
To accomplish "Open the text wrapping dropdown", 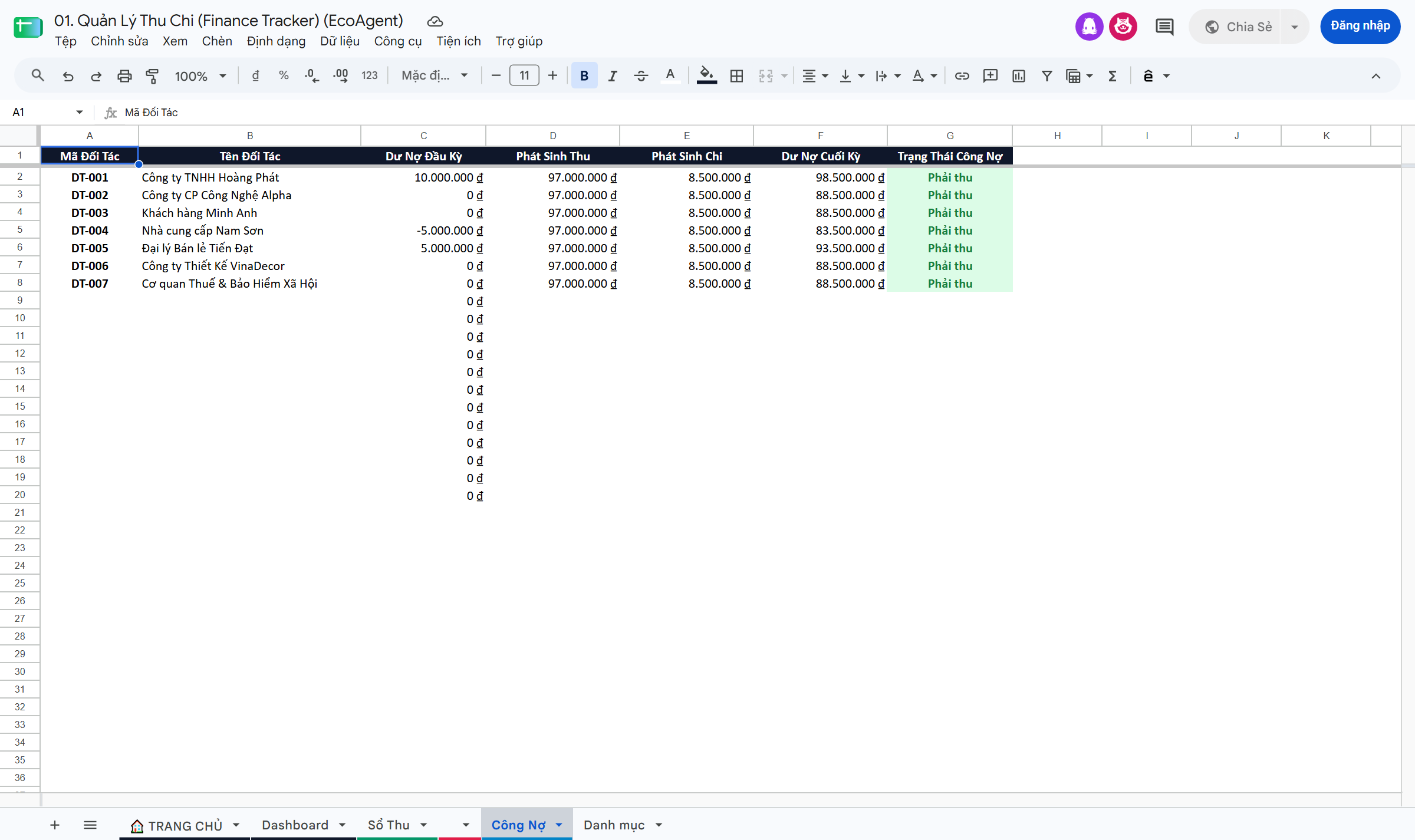I will click(888, 75).
